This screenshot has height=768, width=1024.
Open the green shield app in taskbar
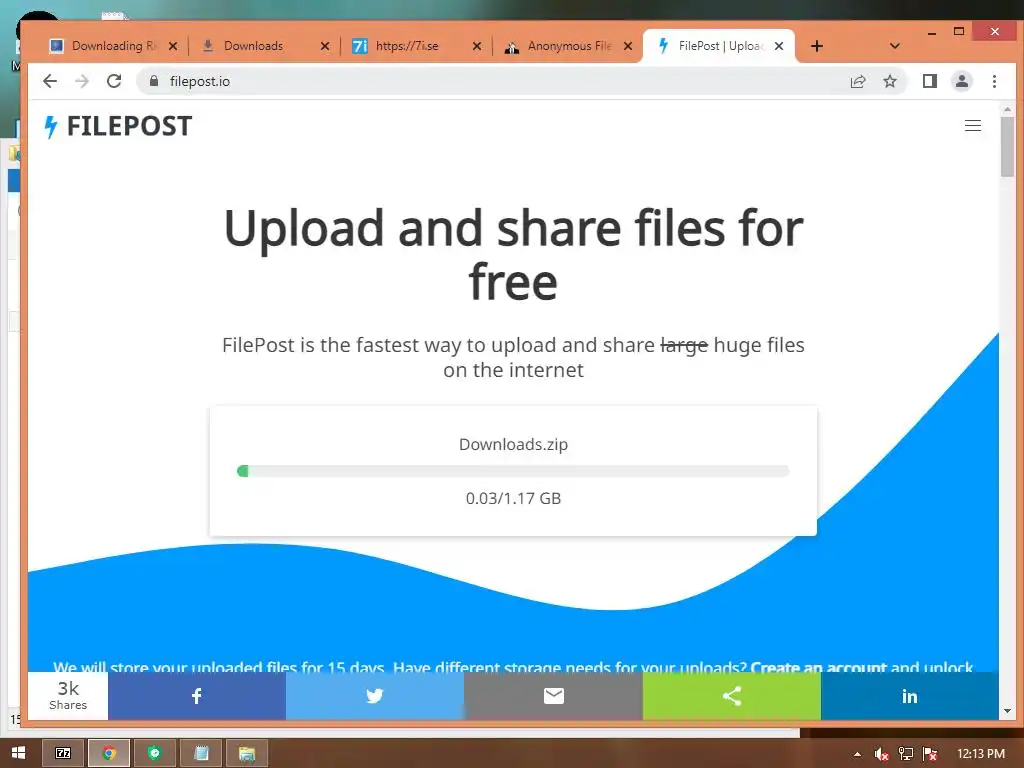click(155, 753)
